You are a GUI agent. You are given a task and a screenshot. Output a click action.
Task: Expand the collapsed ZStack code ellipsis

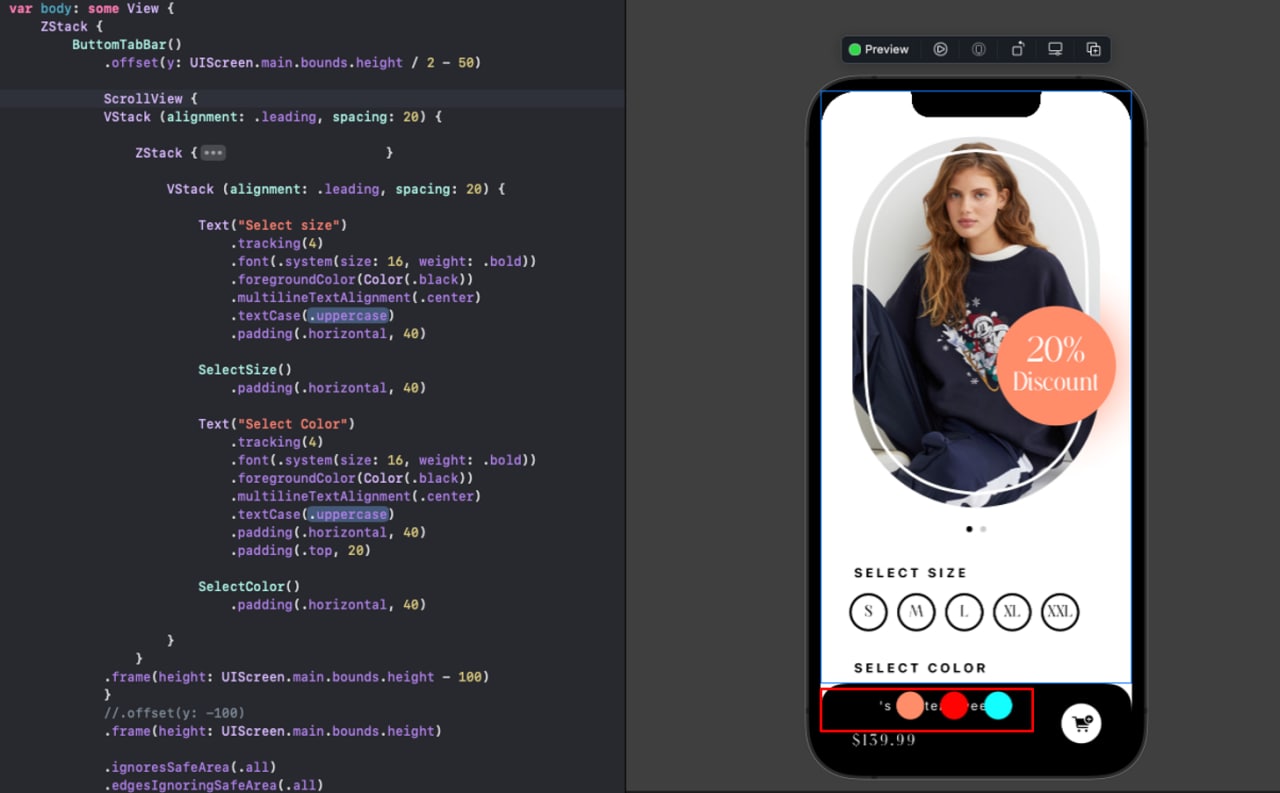pyautogui.click(x=212, y=153)
